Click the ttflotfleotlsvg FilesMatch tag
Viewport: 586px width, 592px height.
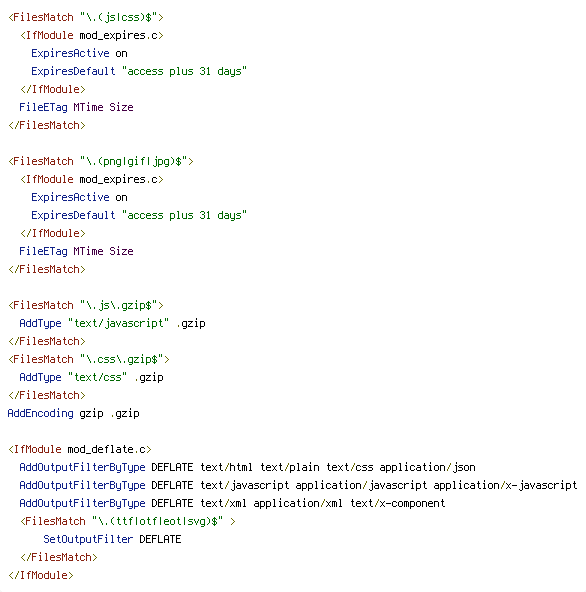click(128, 521)
